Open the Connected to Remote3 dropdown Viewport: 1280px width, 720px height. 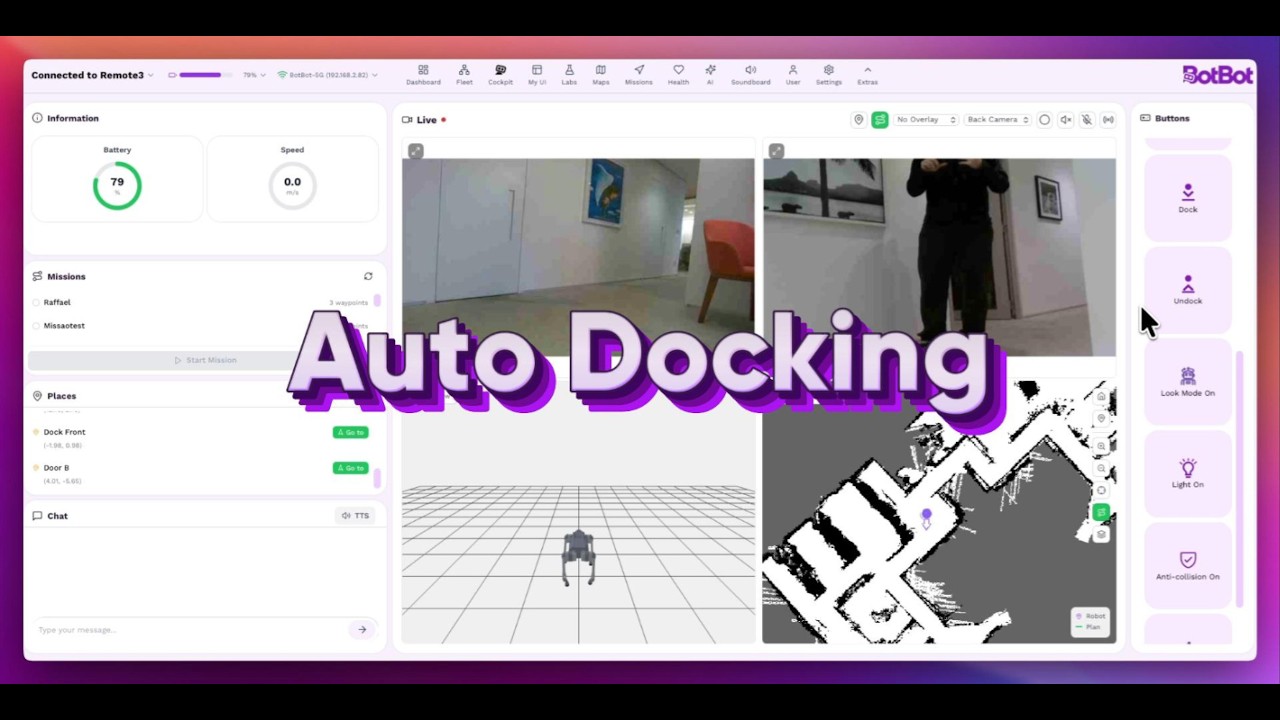(x=92, y=75)
